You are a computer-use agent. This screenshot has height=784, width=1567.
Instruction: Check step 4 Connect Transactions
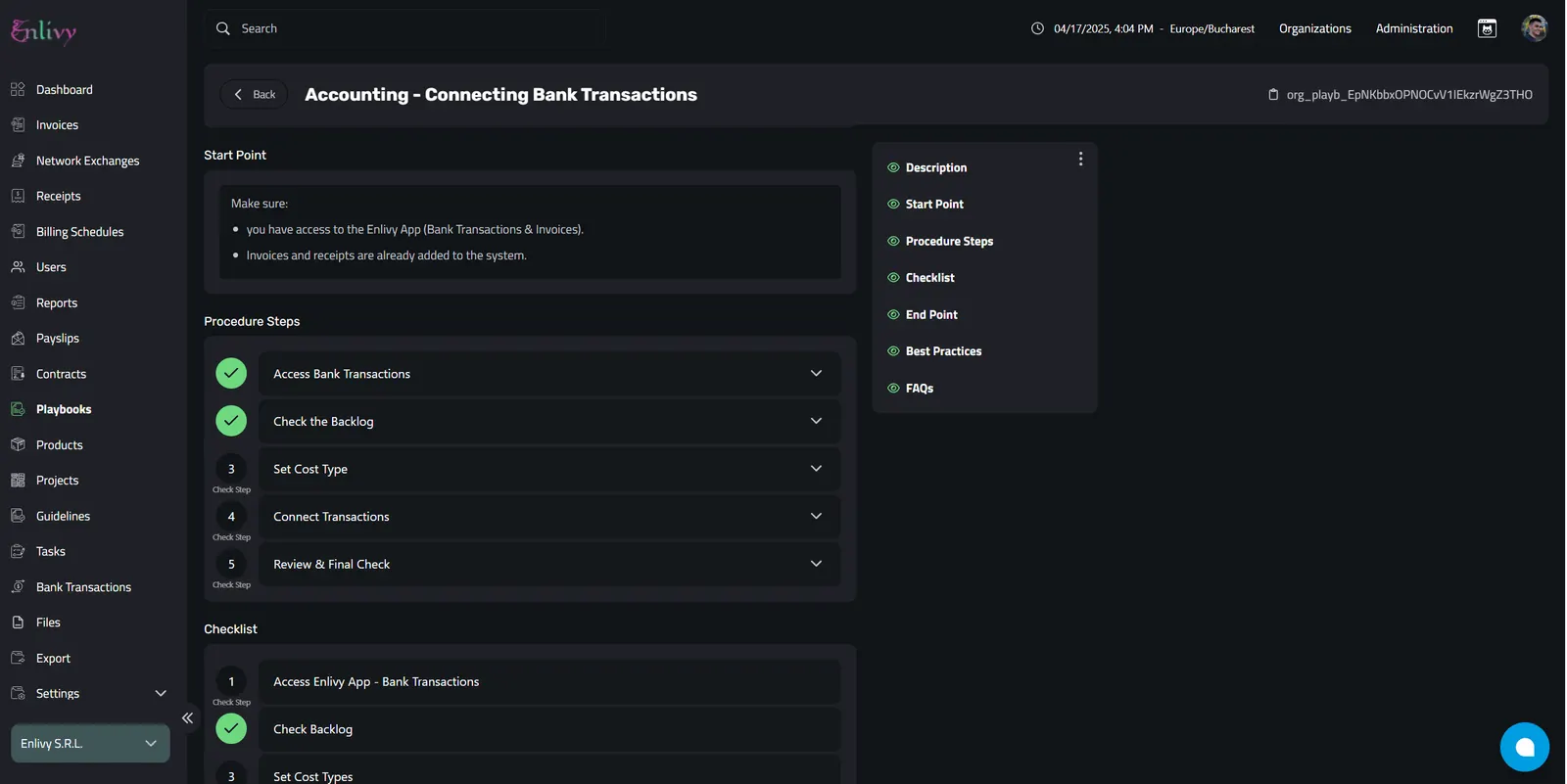231,516
